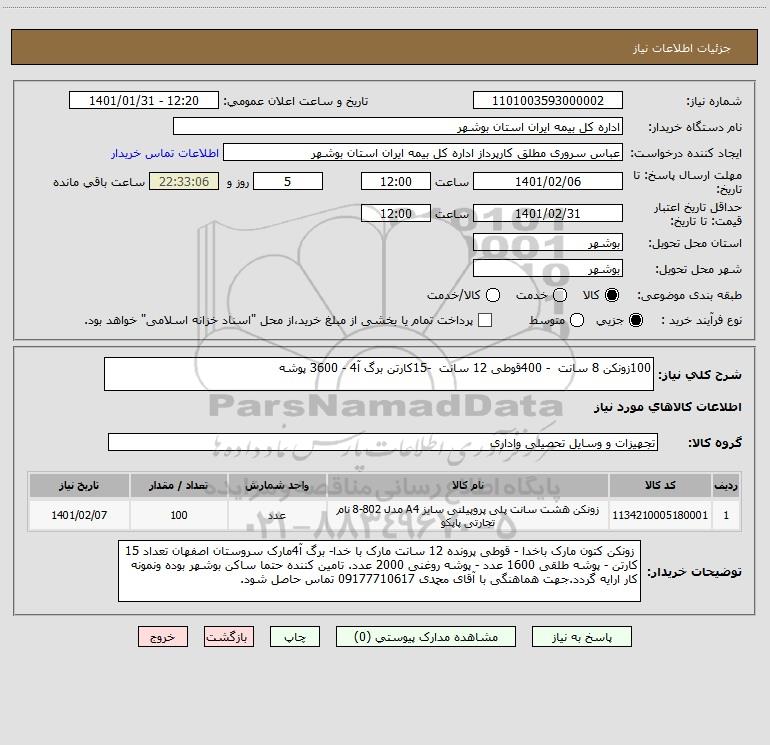The width and height of the screenshot is (770, 745).
Task: Click the response deadline date 1401/02/06
Action: pos(548,181)
